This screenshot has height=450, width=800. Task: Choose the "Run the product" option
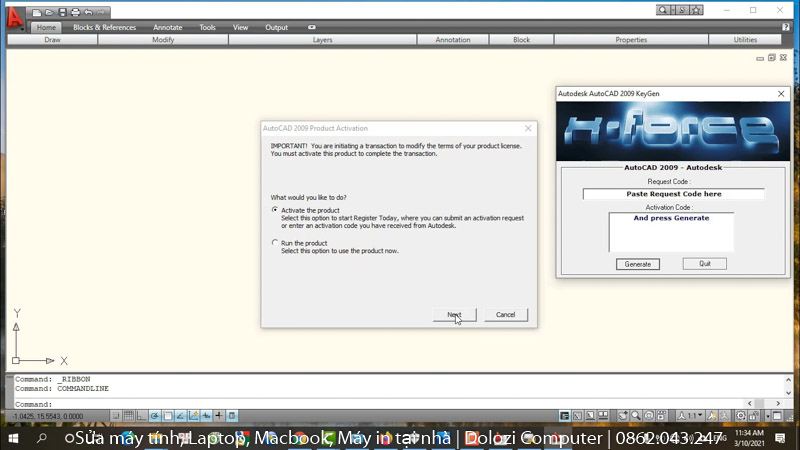(275, 242)
